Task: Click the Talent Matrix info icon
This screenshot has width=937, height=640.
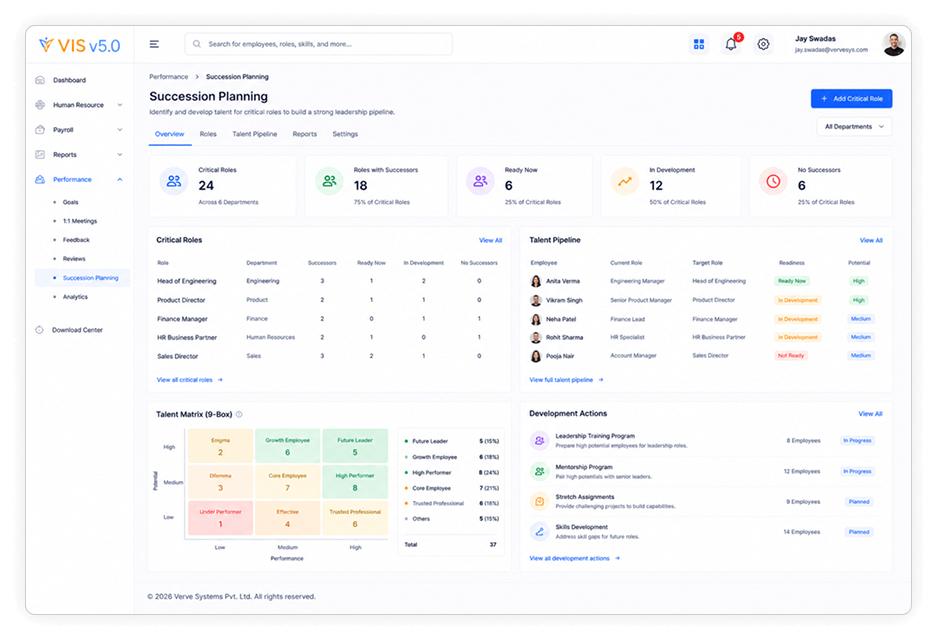Action: coord(239,414)
